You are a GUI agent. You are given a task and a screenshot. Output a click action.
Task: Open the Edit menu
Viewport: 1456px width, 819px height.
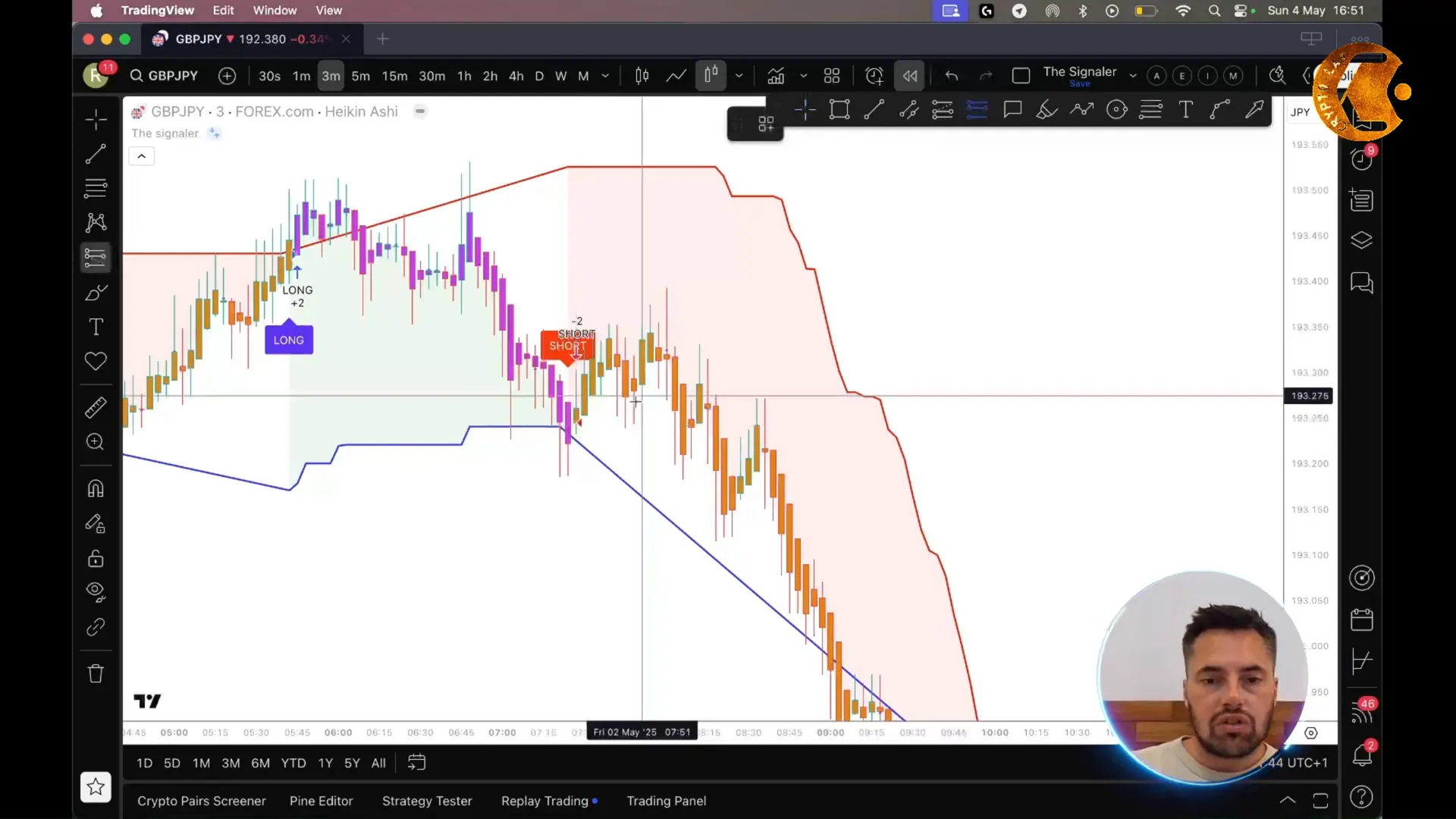pyautogui.click(x=223, y=11)
